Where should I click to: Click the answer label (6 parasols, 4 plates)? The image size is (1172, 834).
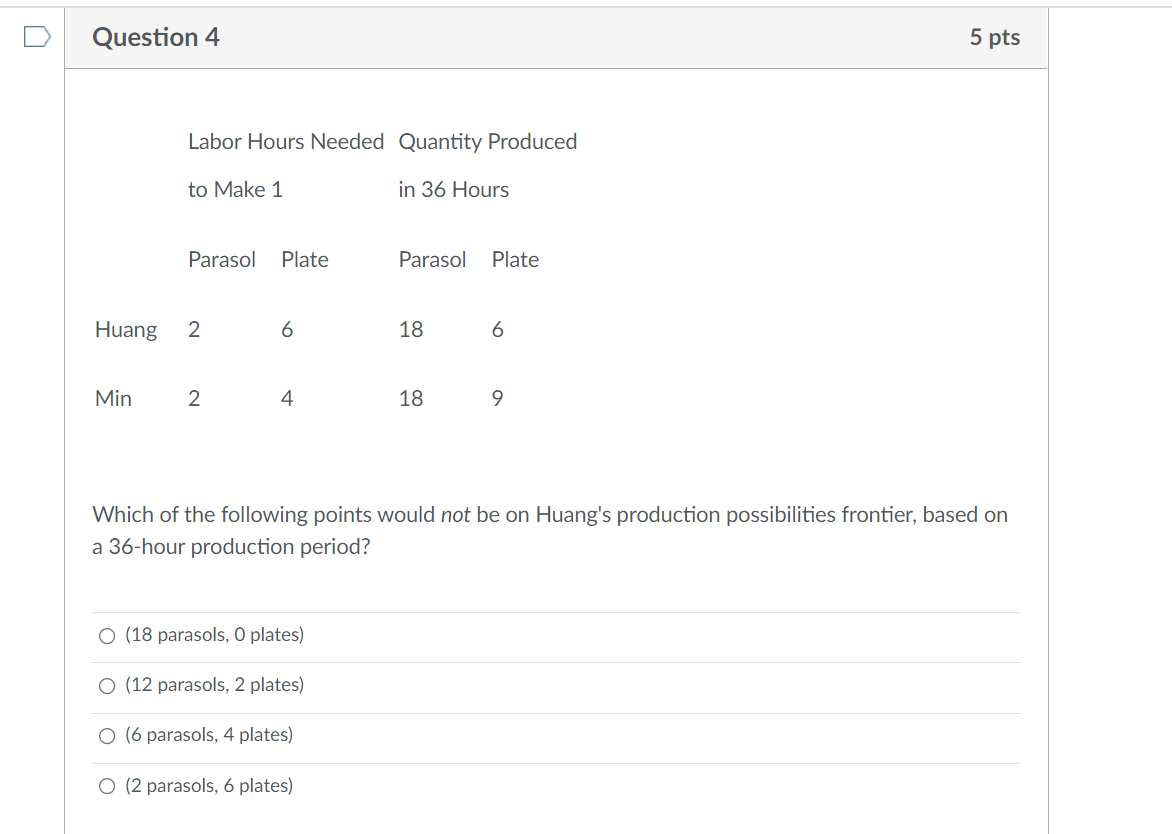tap(208, 735)
